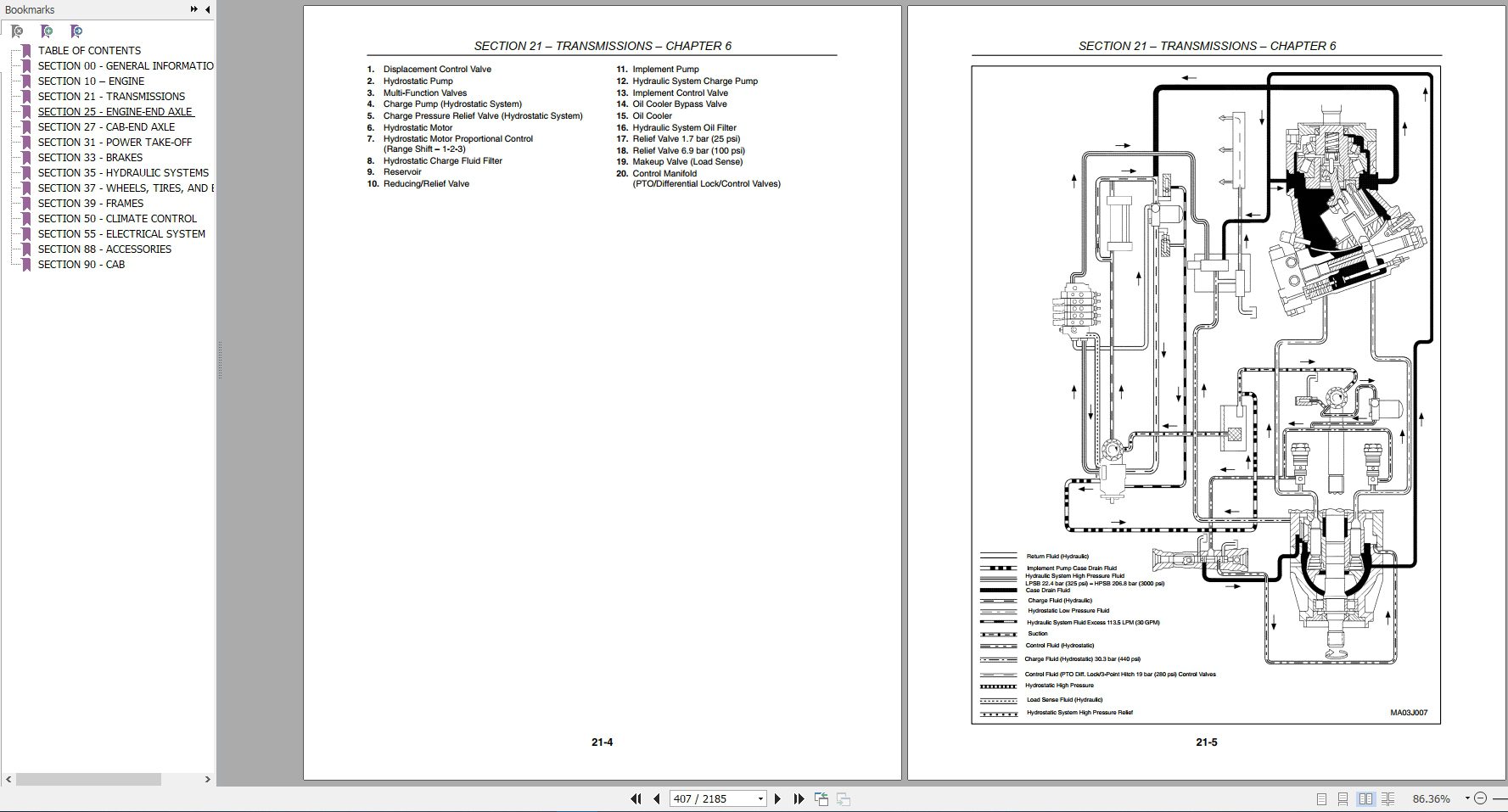
Task: Jump to SECTION 55 - ELECTRICAL SYSTEM
Action: pos(121,233)
